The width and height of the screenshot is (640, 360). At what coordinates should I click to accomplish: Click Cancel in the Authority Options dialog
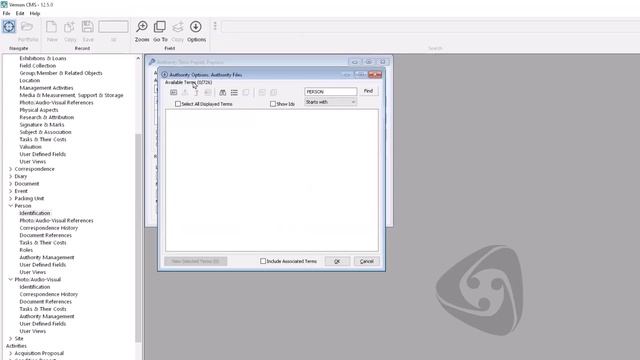(367, 261)
